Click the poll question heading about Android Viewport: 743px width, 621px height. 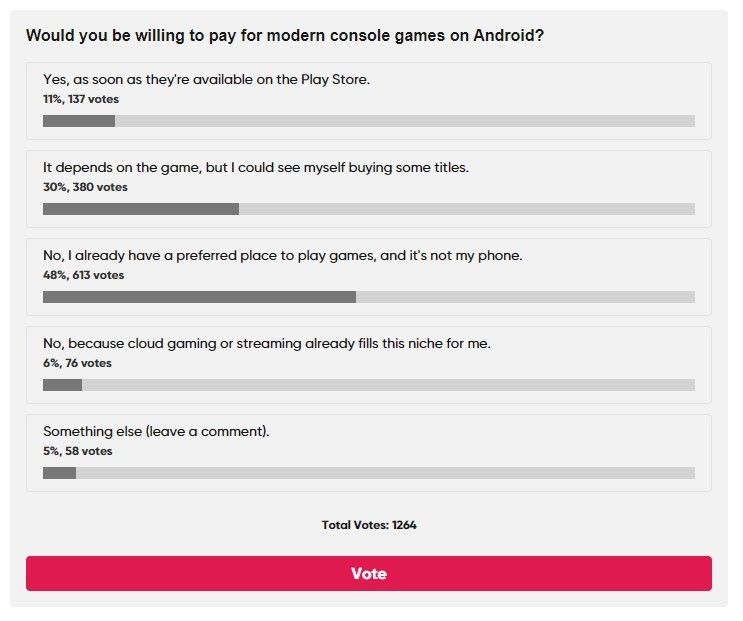[x=284, y=36]
